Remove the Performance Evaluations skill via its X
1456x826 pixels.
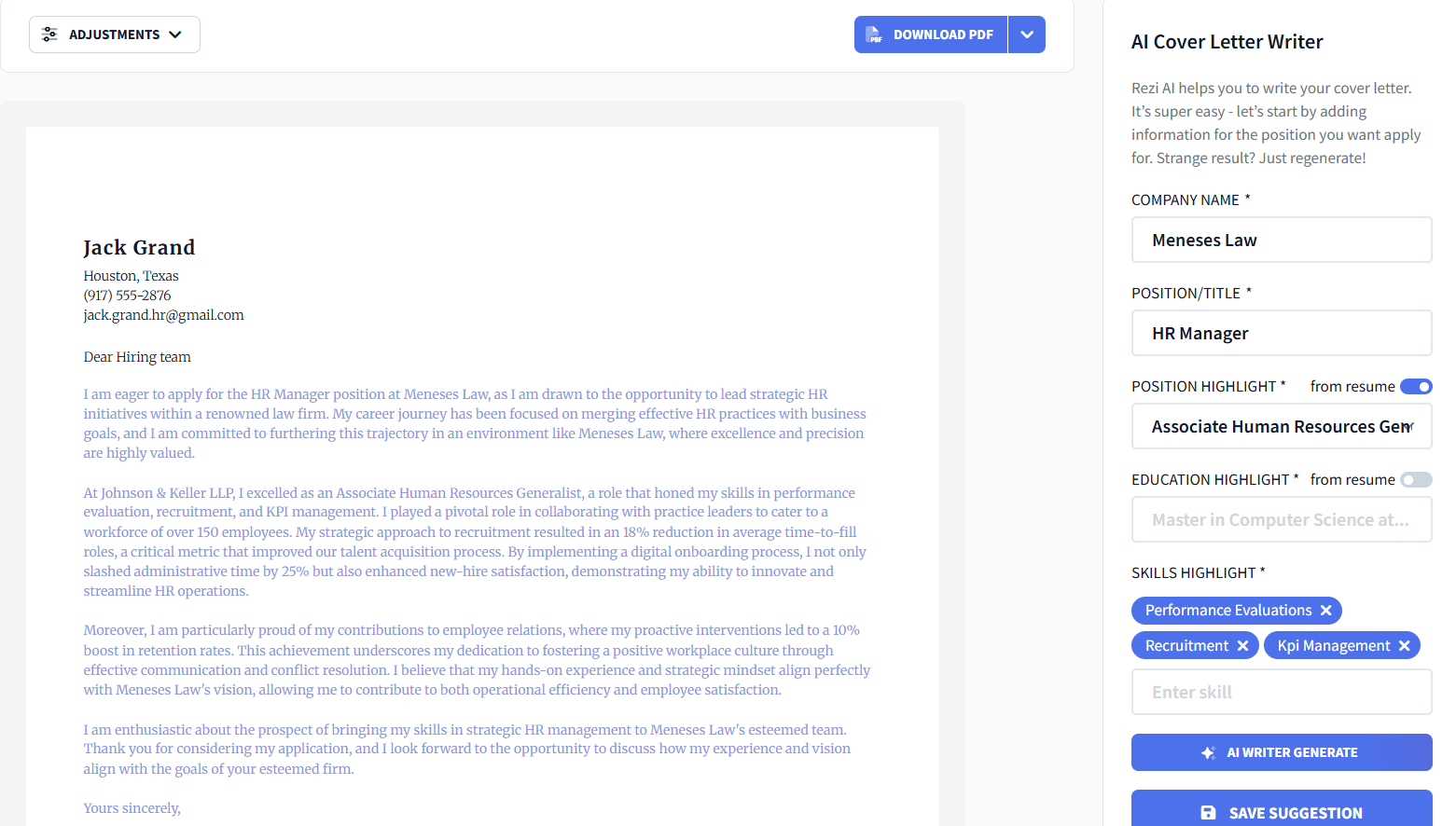click(1326, 610)
